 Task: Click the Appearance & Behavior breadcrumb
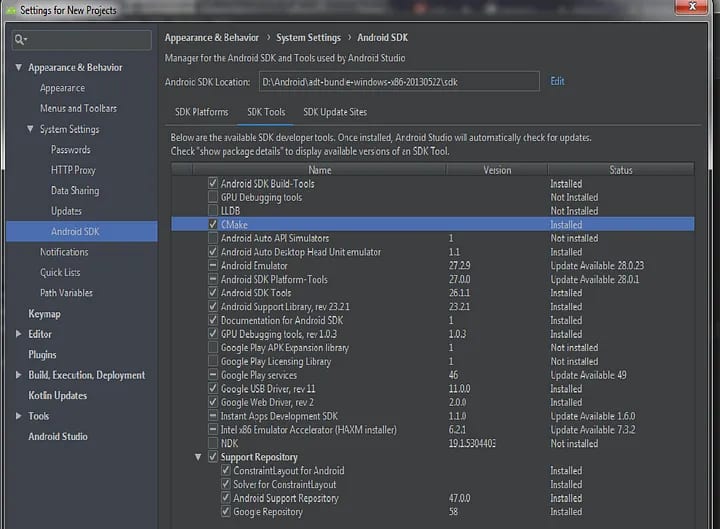pos(212,38)
